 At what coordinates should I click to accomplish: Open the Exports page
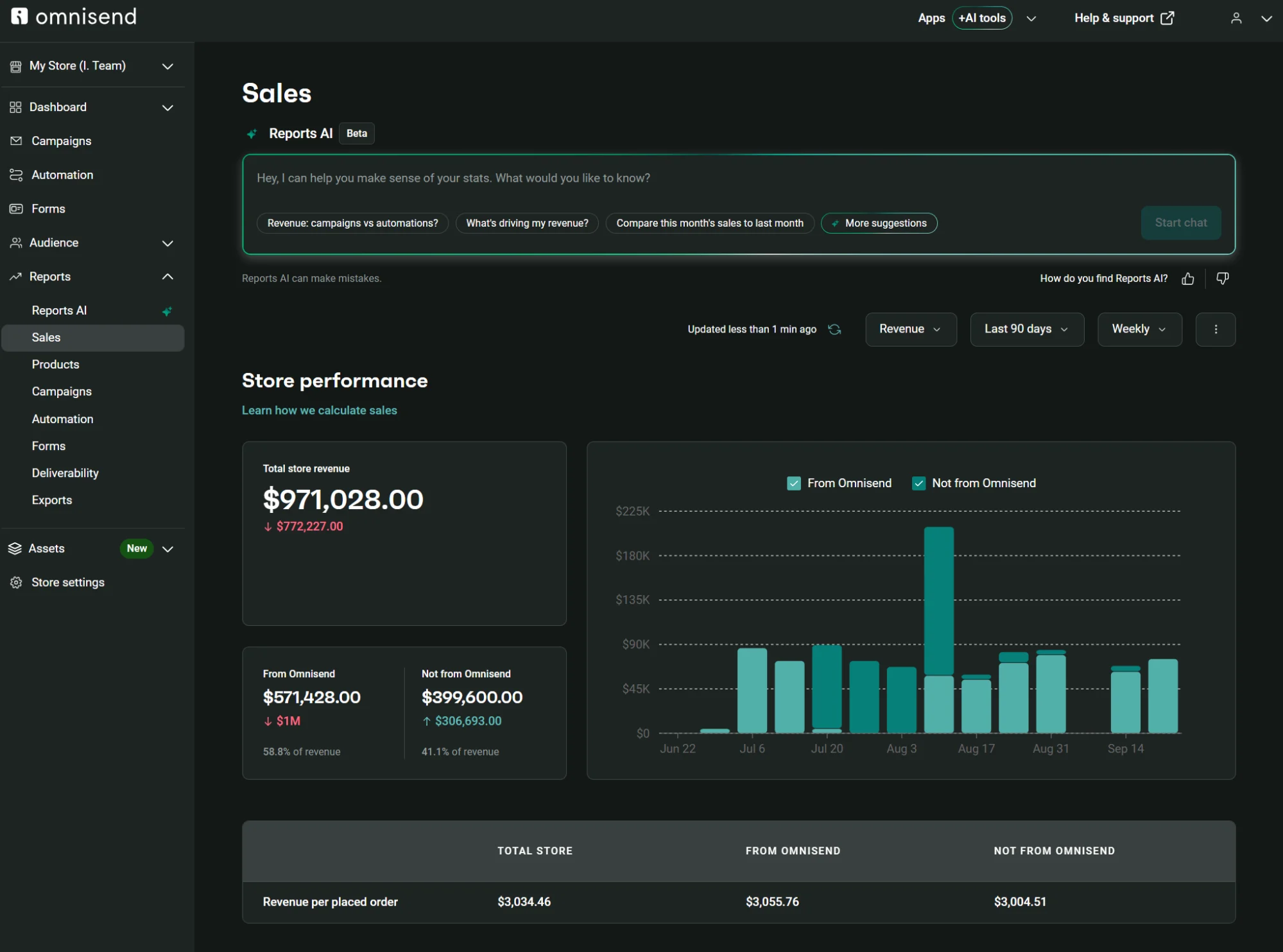51,500
